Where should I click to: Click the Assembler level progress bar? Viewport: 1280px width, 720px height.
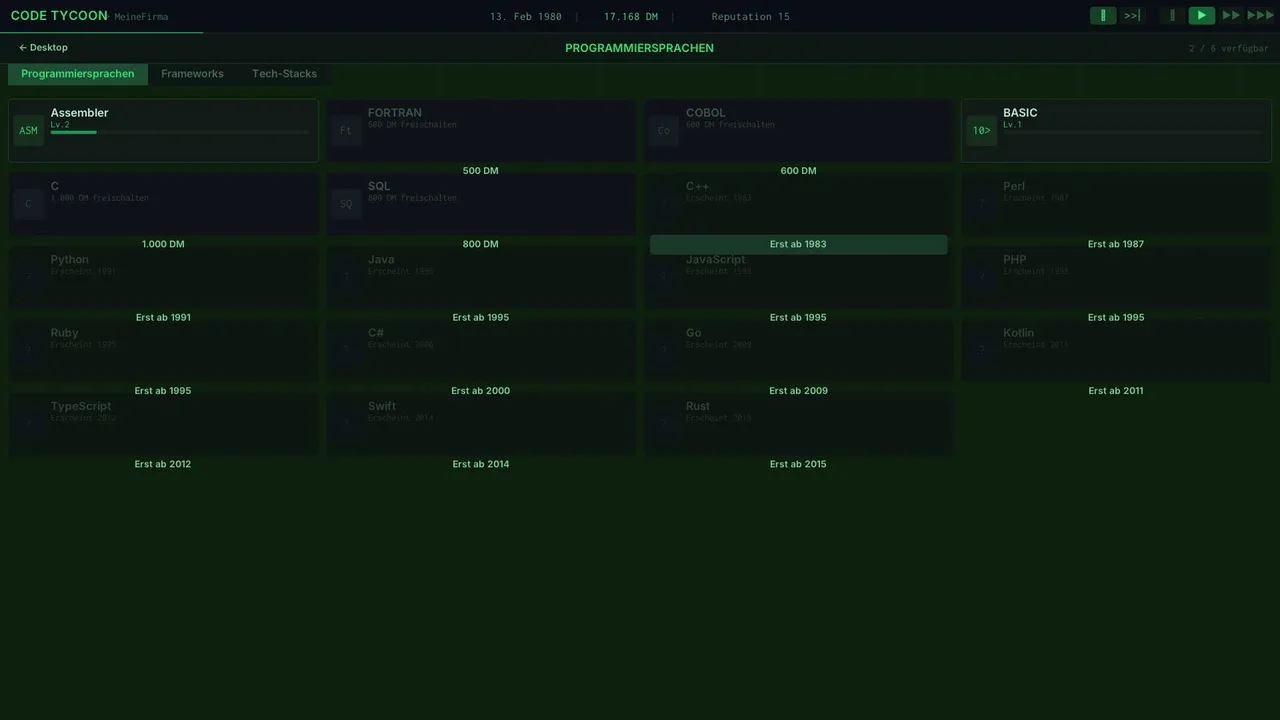pyautogui.click(x=180, y=132)
